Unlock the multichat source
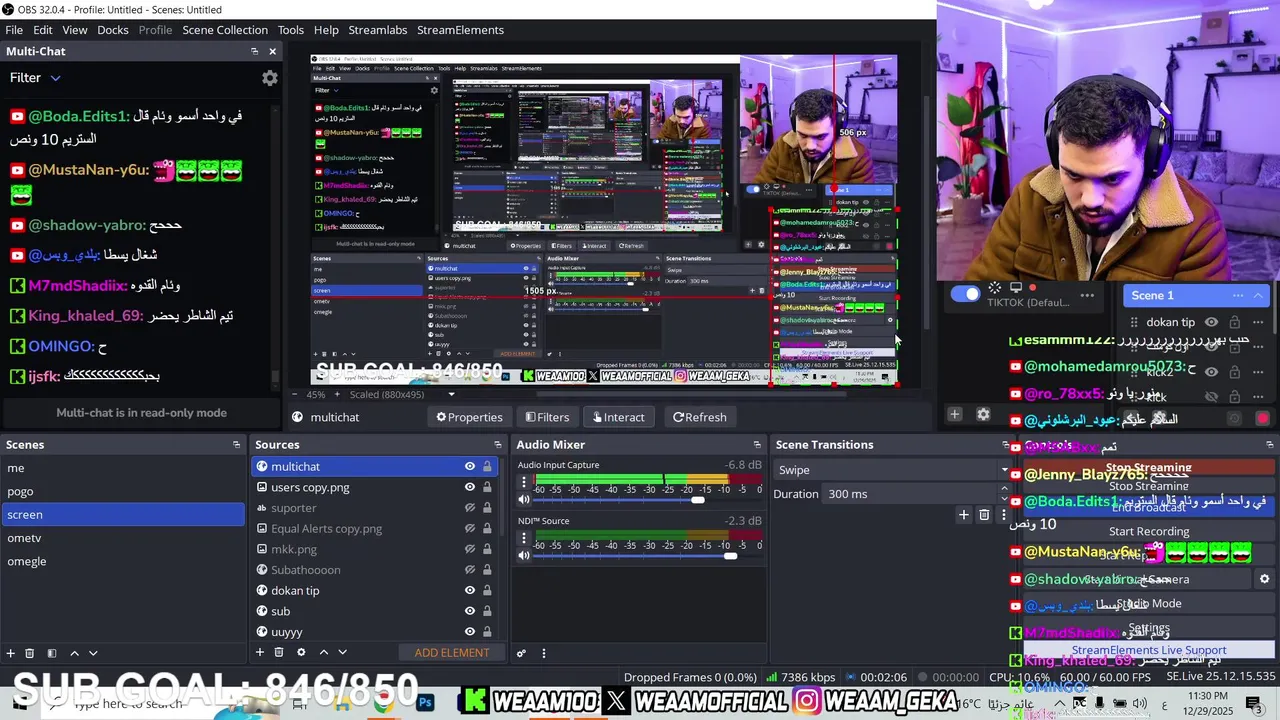1280x720 pixels. pyautogui.click(x=487, y=467)
